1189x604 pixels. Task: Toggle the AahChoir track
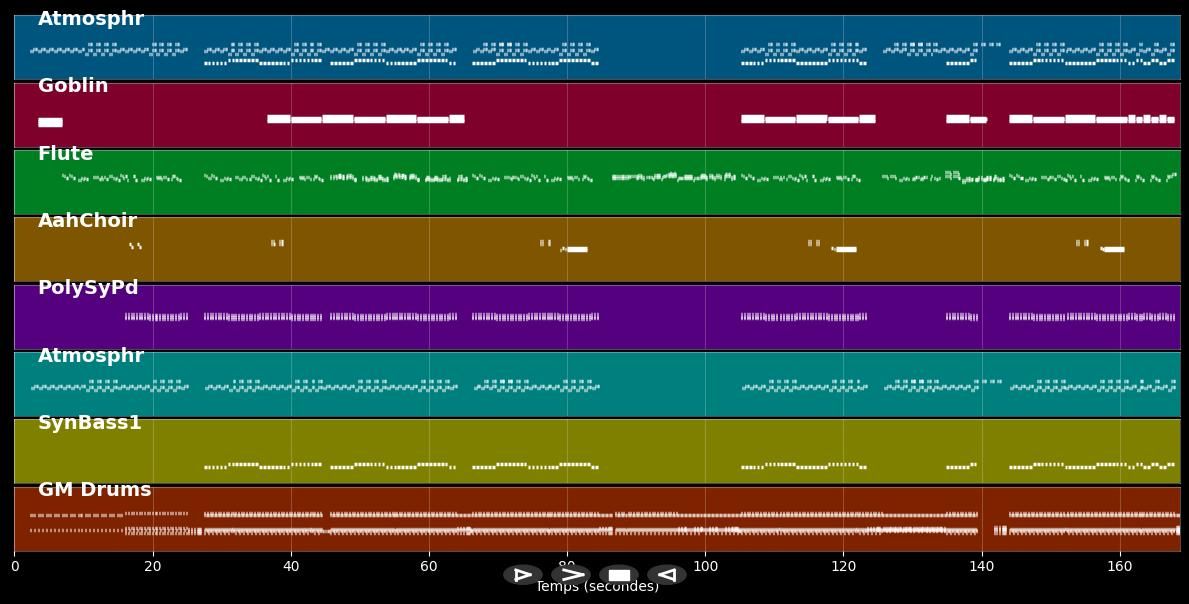89,220
